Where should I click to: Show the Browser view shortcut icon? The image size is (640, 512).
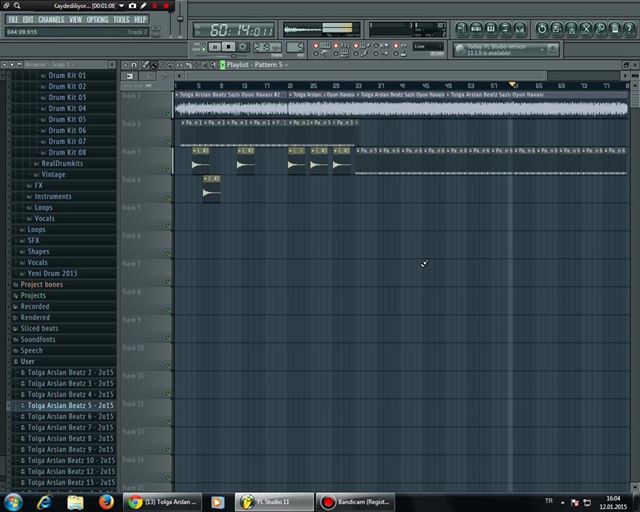[x=505, y=29]
